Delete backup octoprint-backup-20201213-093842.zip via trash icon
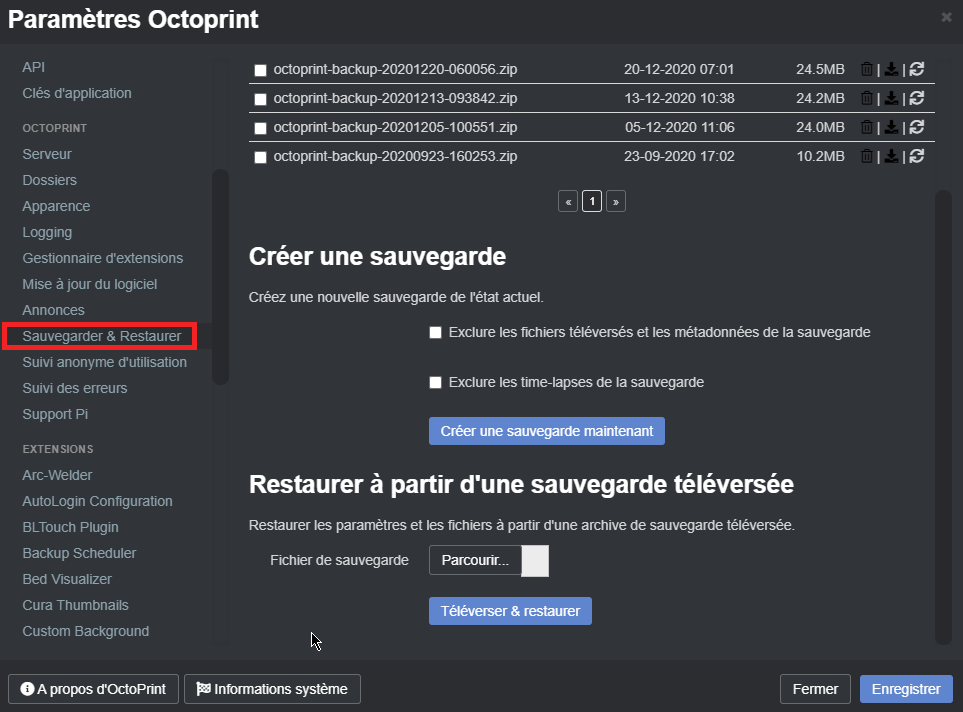The height and width of the screenshot is (712, 963). point(867,98)
